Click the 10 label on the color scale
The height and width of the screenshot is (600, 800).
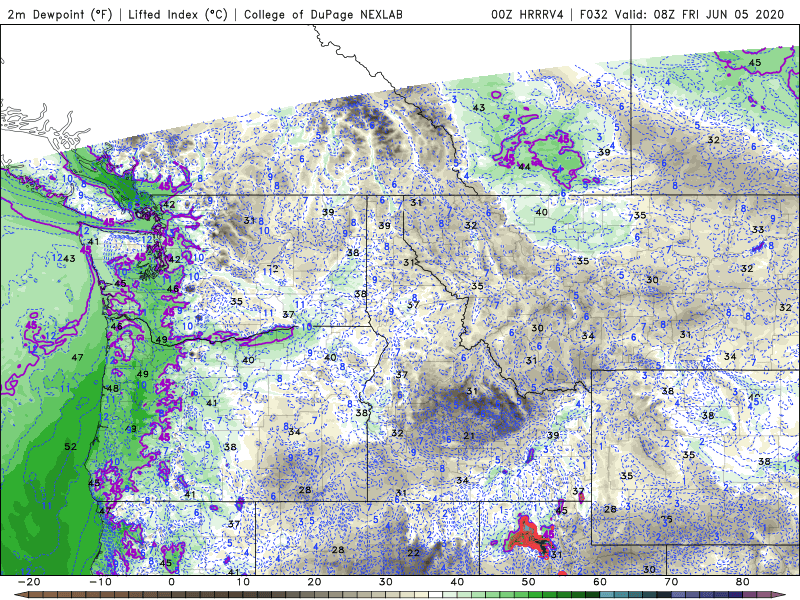(243, 582)
